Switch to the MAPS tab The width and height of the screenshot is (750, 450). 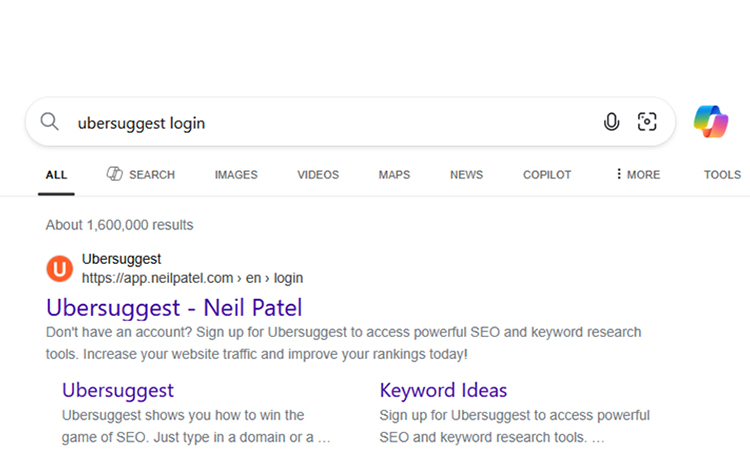coord(394,175)
